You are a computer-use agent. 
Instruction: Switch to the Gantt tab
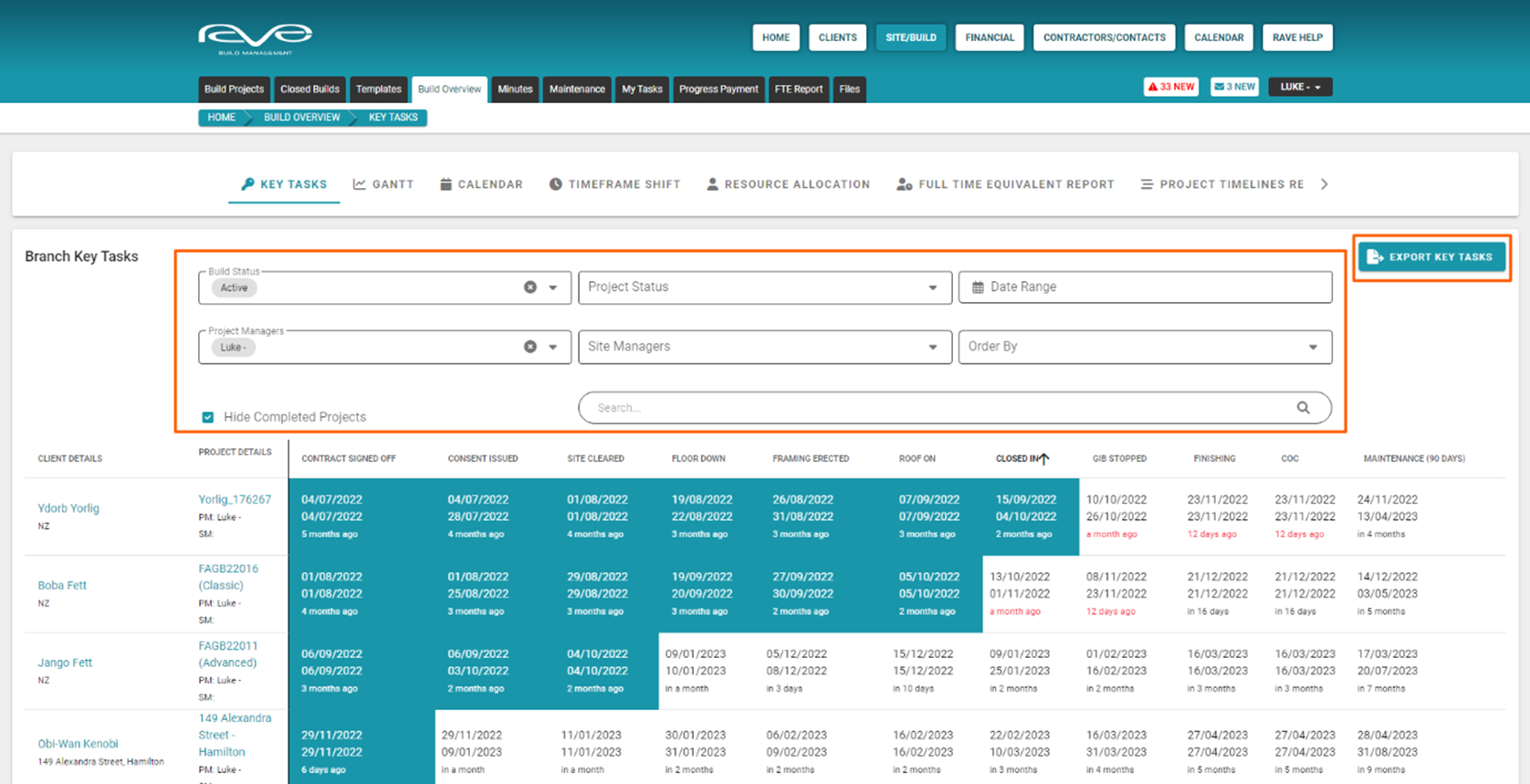[383, 184]
